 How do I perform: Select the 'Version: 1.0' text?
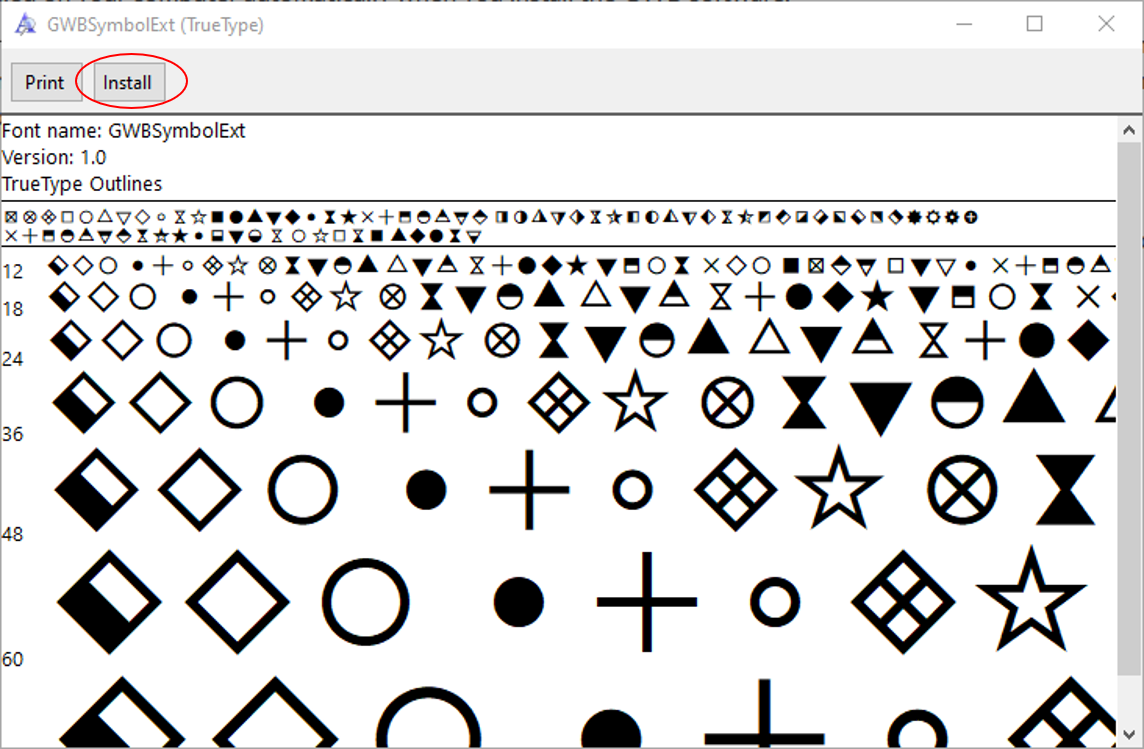pyautogui.click(x=54, y=158)
